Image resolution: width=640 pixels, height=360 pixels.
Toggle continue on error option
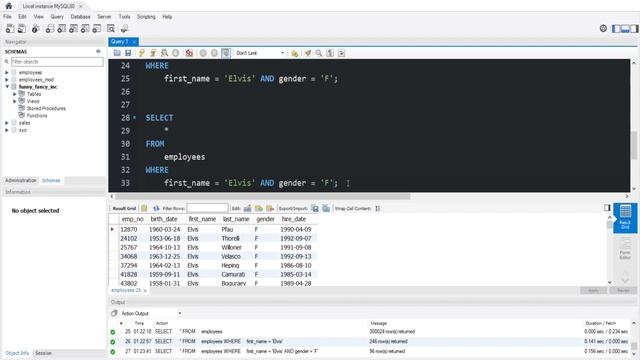tap(189, 53)
